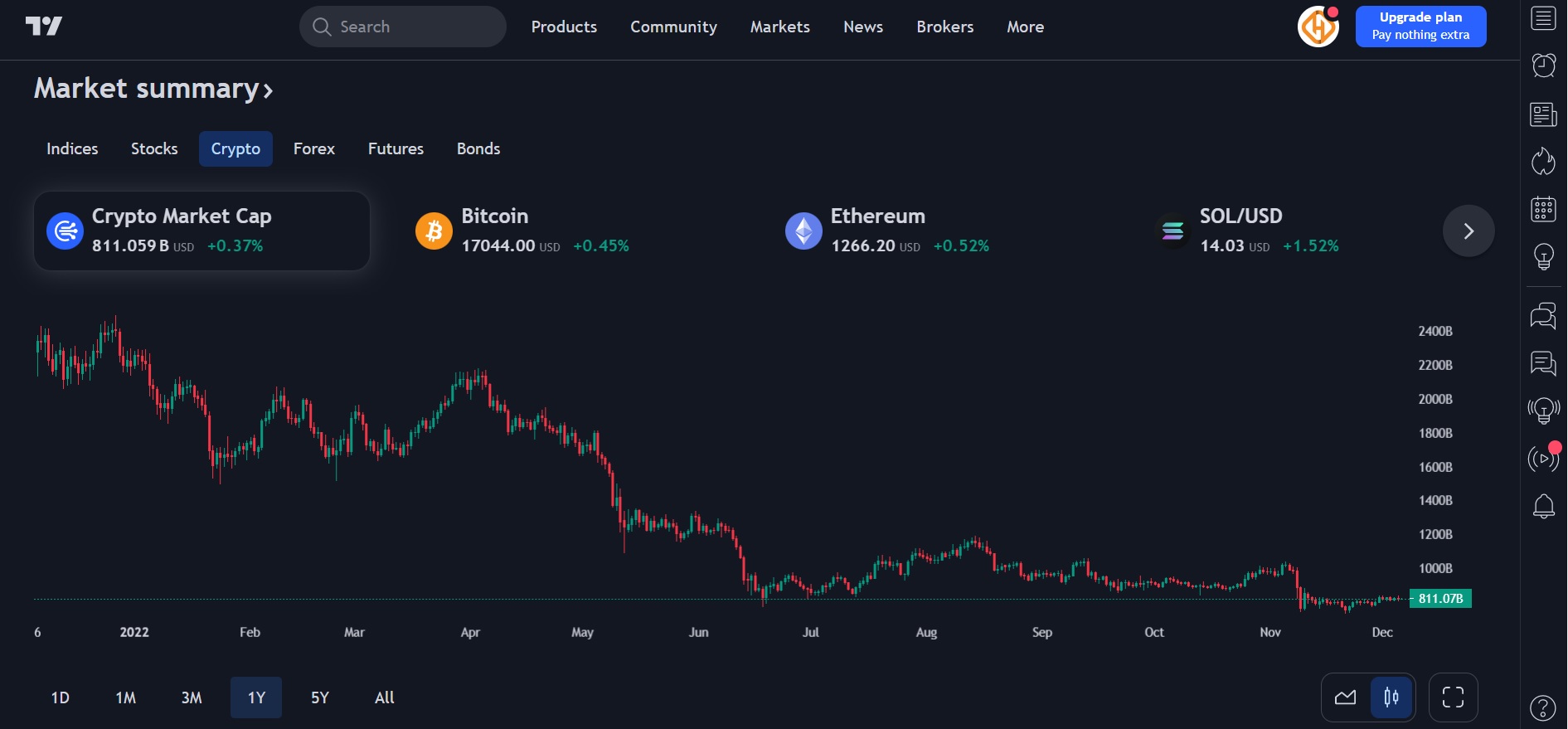
Task: Select the 1M time range
Action: [x=125, y=697]
